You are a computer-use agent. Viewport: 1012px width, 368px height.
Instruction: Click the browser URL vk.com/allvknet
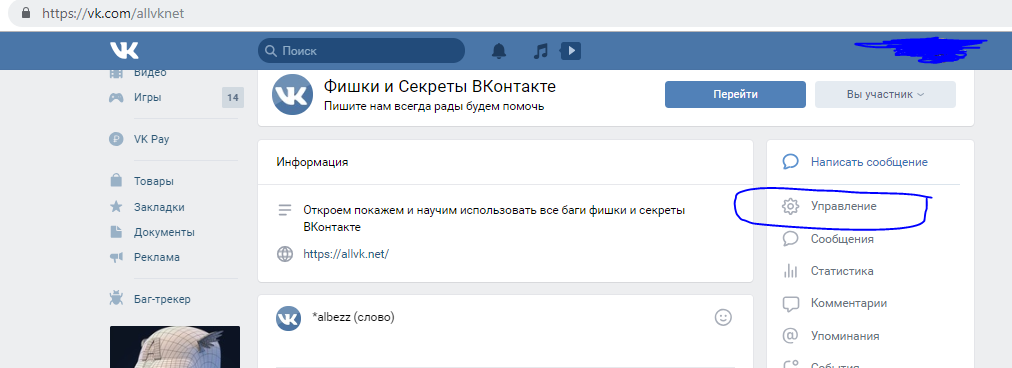tap(114, 13)
